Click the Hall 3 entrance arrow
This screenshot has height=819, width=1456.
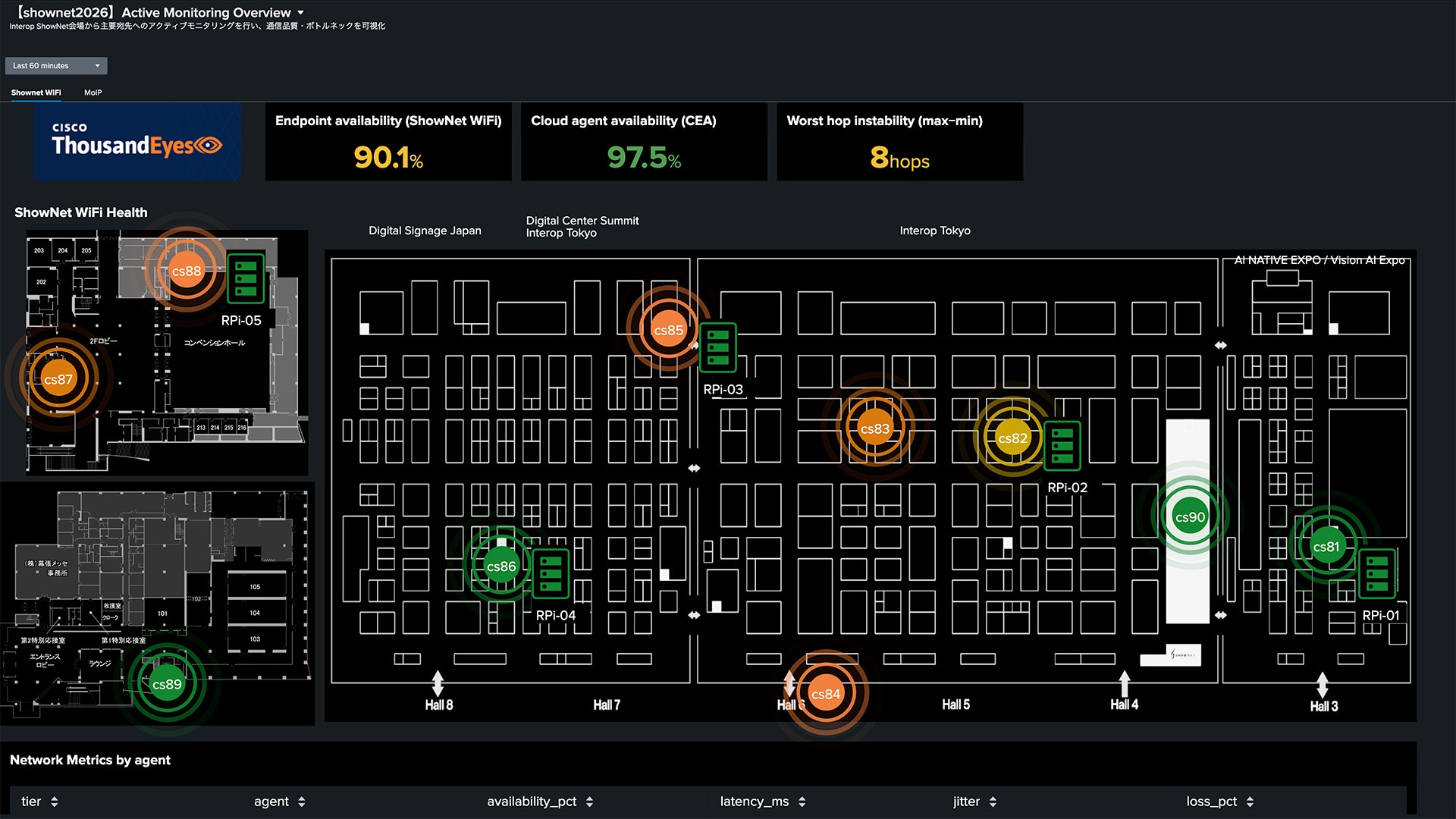click(x=1323, y=685)
